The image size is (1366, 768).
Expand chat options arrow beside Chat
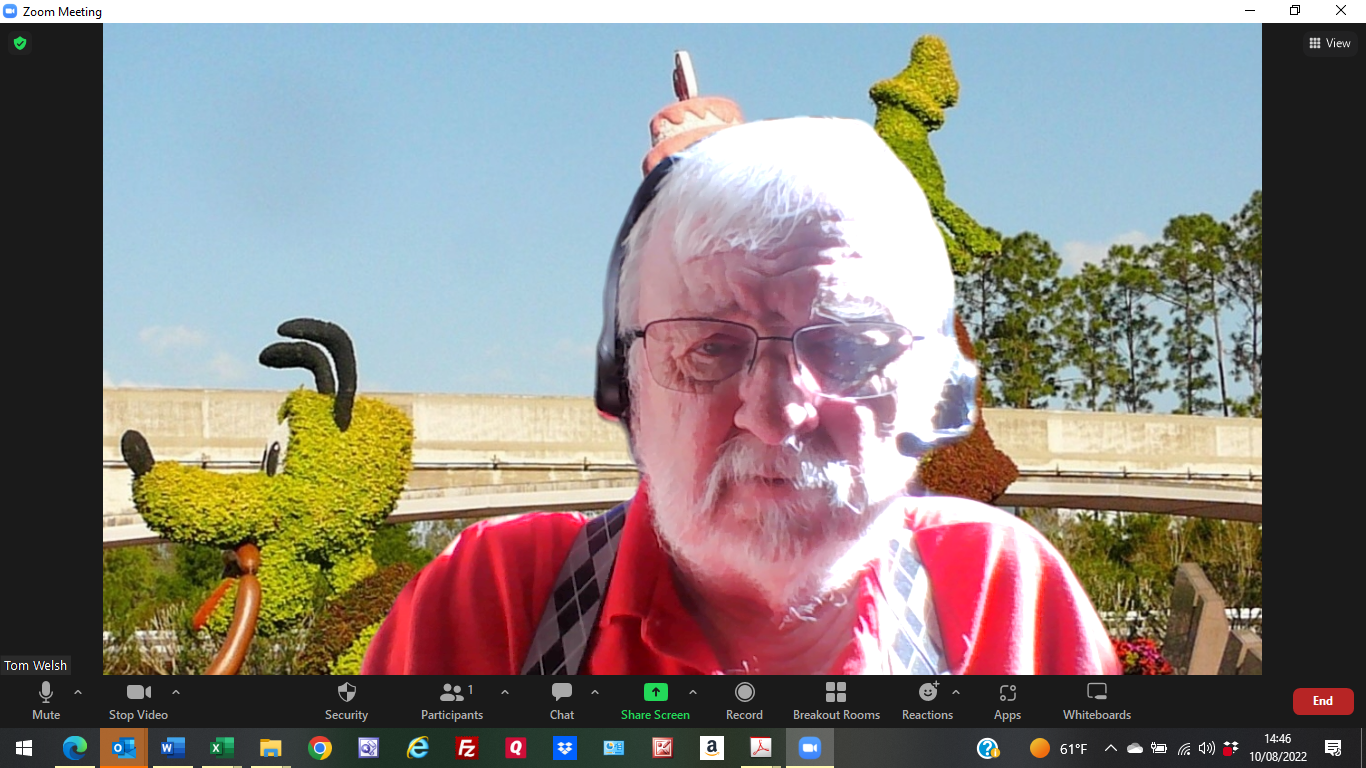(x=595, y=692)
